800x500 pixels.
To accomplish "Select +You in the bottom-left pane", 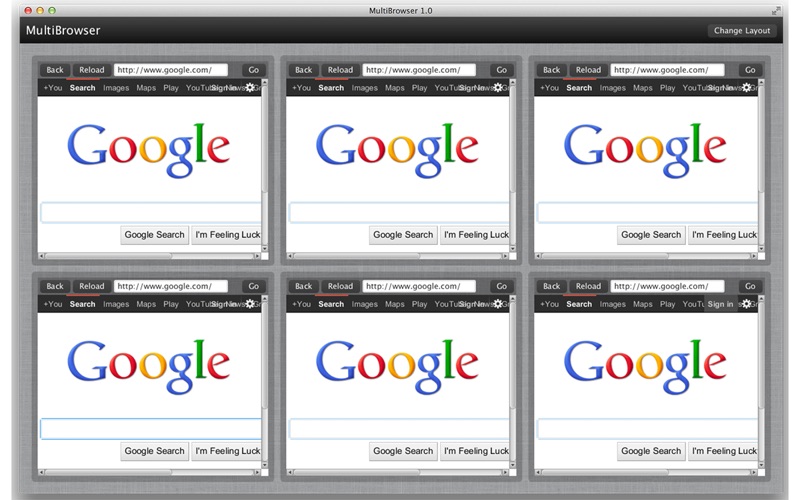I will point(53,304).
